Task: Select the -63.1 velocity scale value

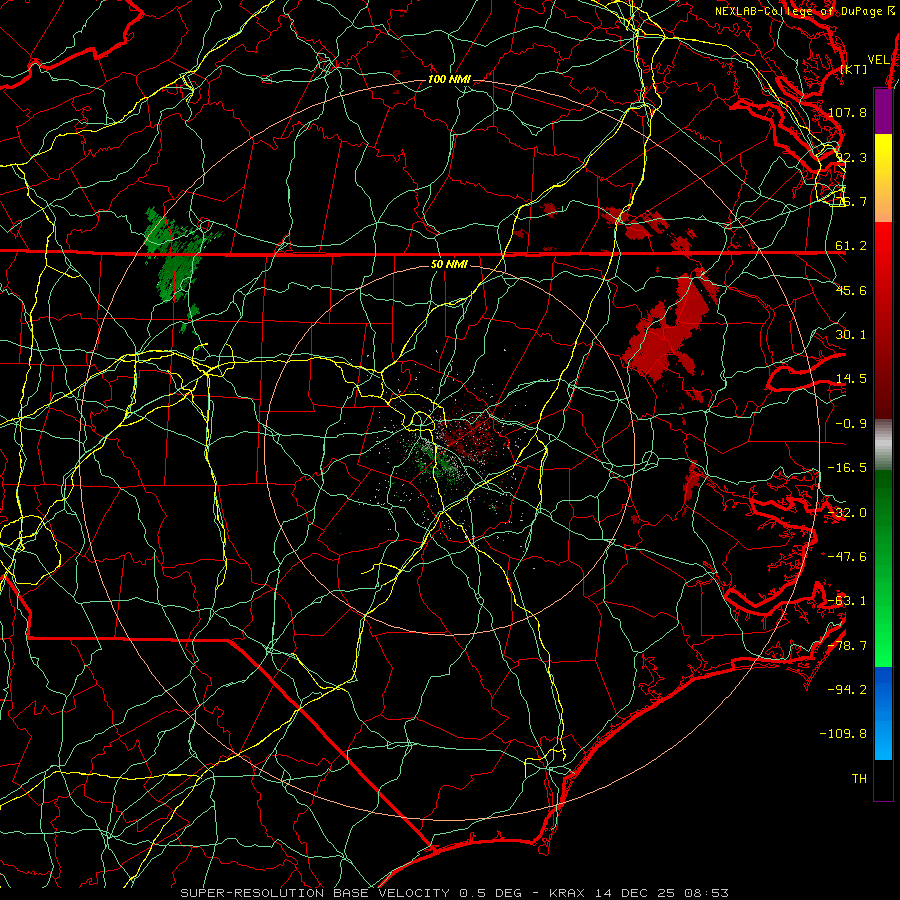Action: 847,601
